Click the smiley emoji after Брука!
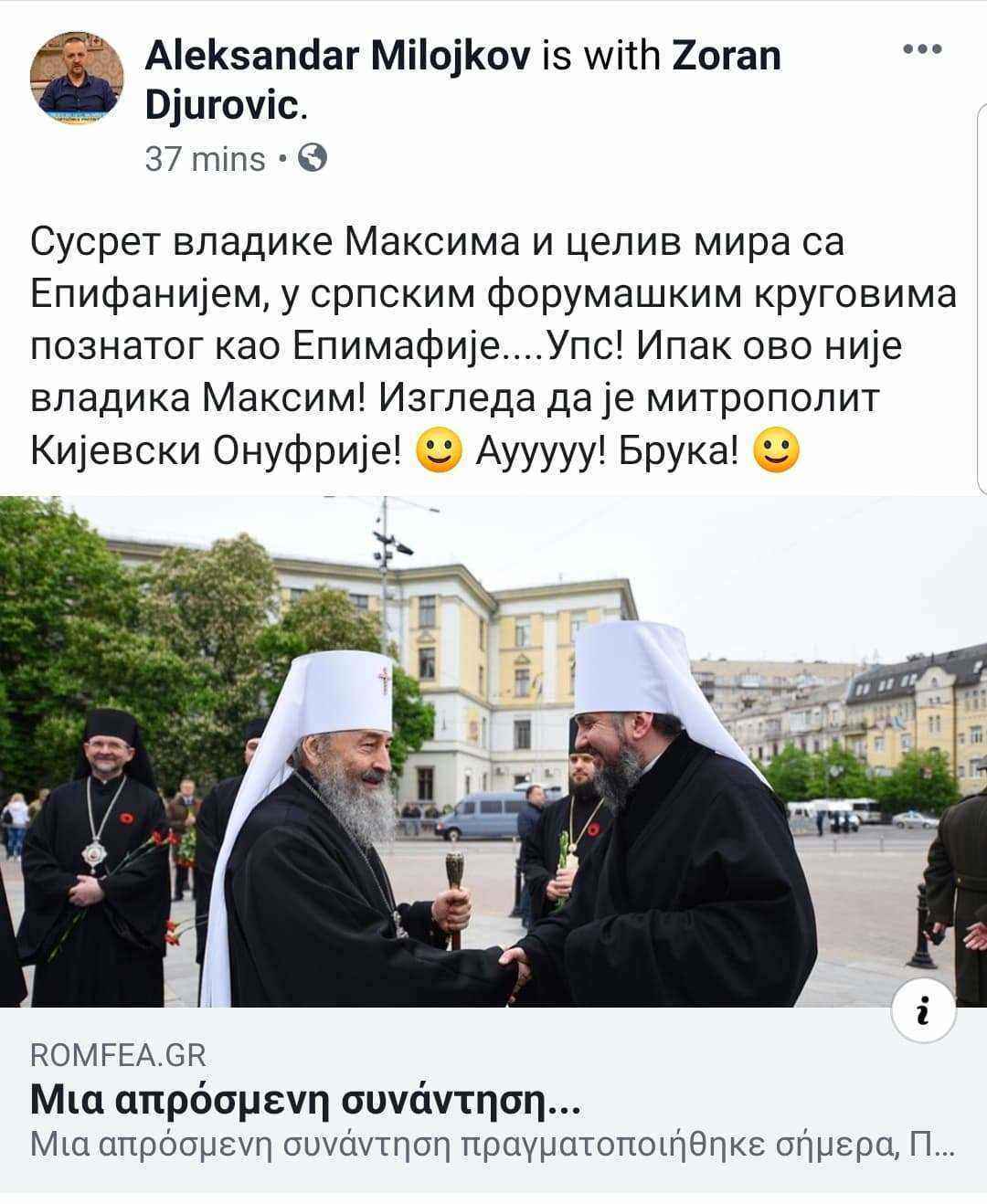Viewport: 987px width, 1204px height. [777, 450]
